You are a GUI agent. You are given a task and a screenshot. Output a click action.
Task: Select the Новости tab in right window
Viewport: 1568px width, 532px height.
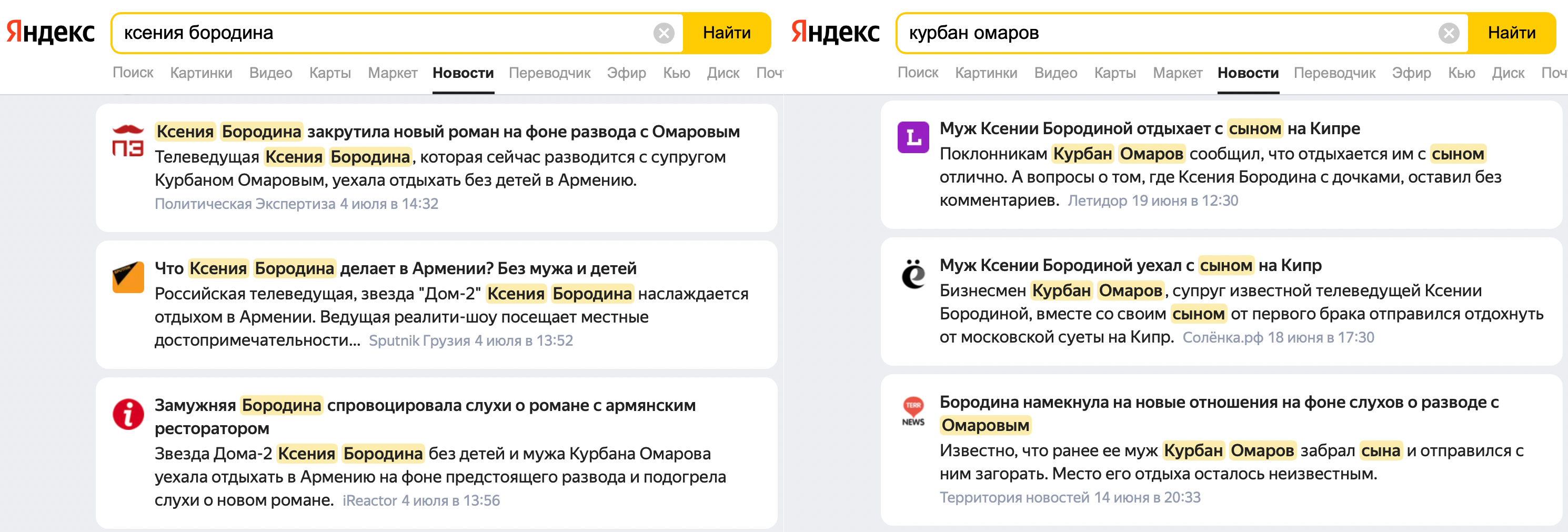point(1249,73)
